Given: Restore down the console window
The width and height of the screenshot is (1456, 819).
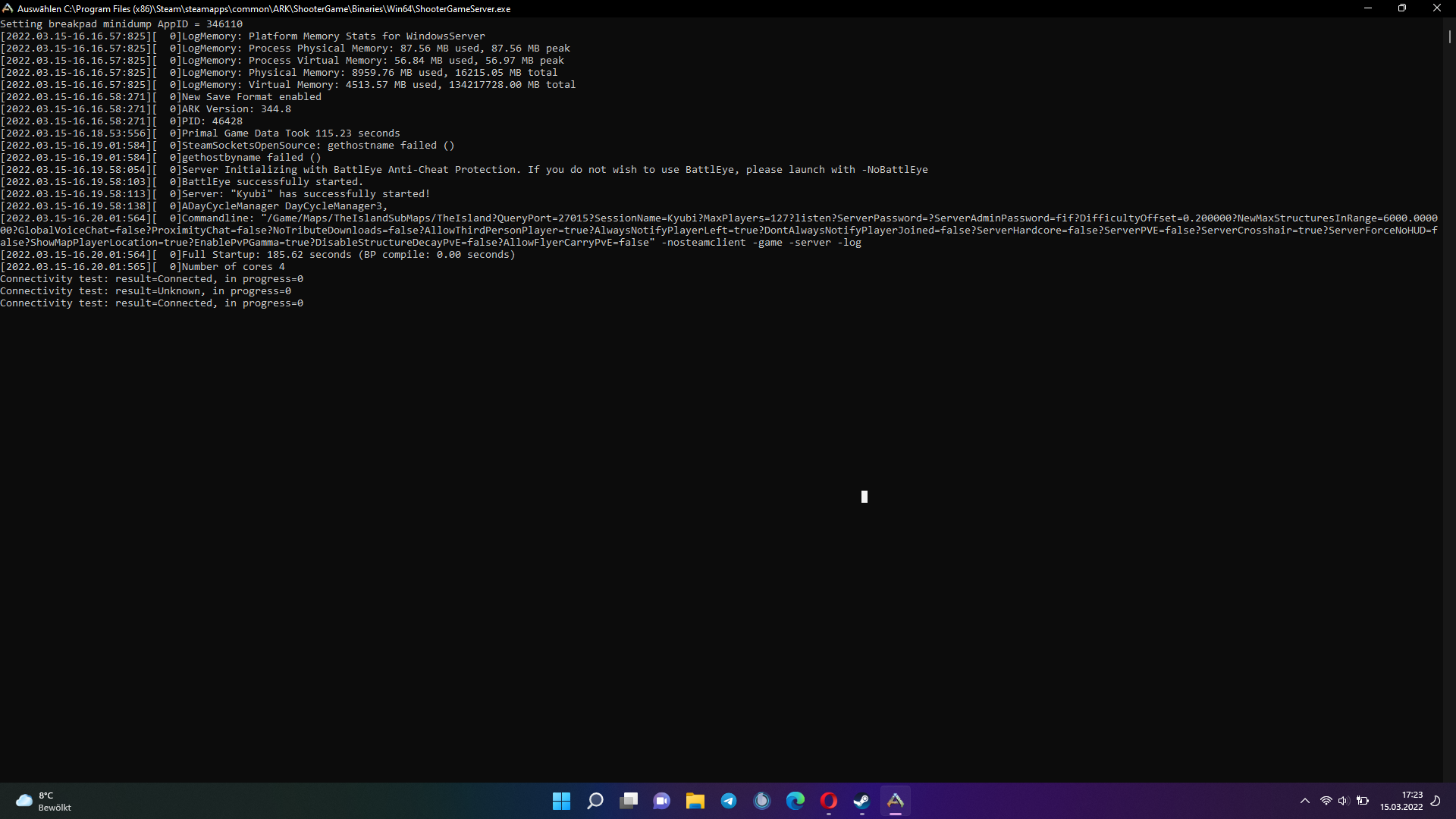Looking at the screenshot, I should tap(1401, 8).
